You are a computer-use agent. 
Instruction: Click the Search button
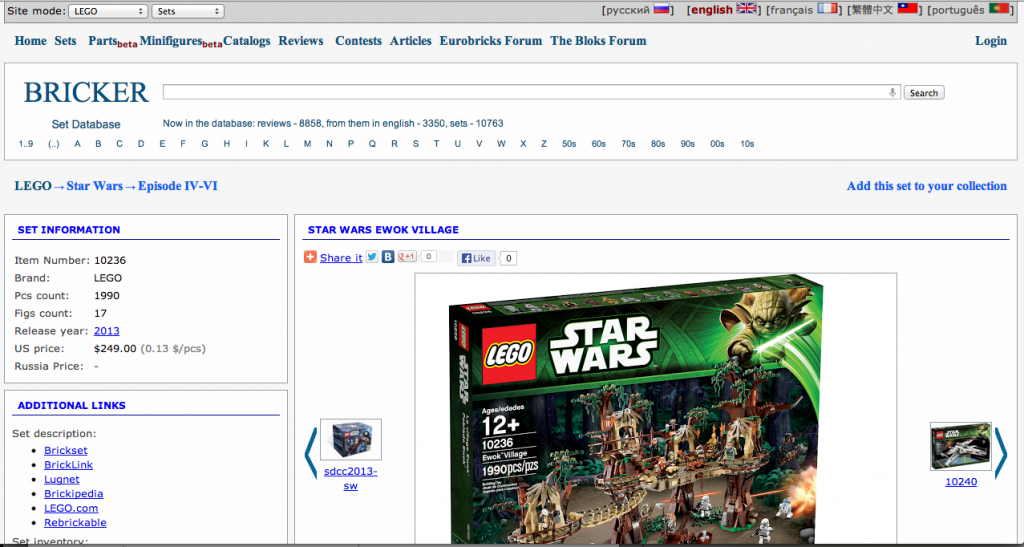[x=923, y=93]
